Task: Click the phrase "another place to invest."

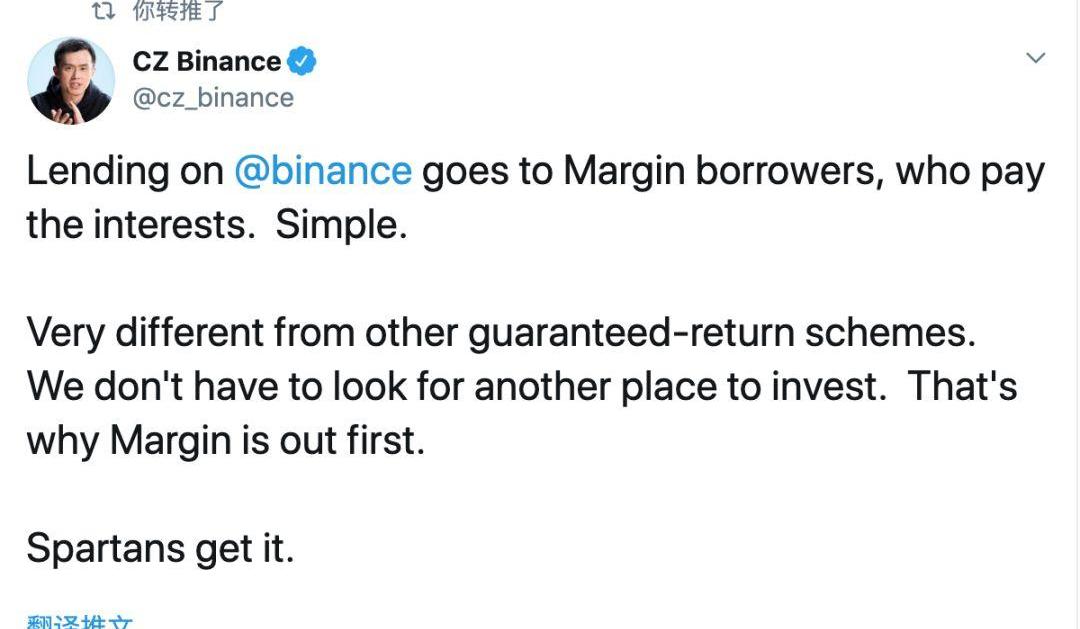Action: 680,387
